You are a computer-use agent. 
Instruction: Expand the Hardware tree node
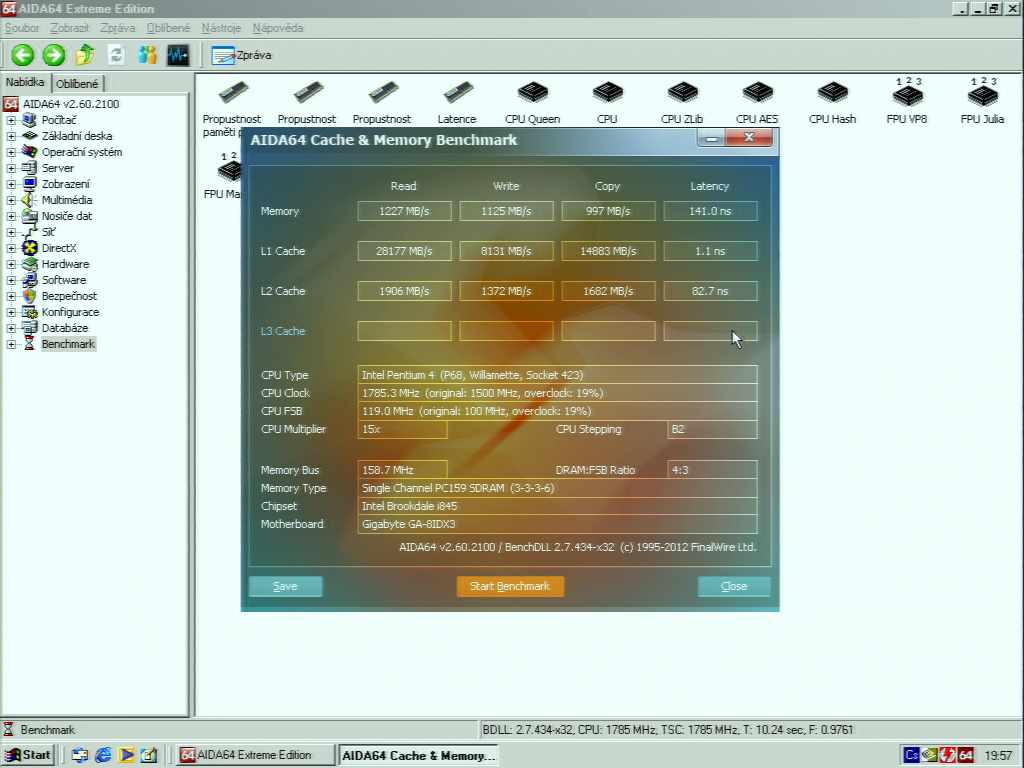[x=11, y=264]
